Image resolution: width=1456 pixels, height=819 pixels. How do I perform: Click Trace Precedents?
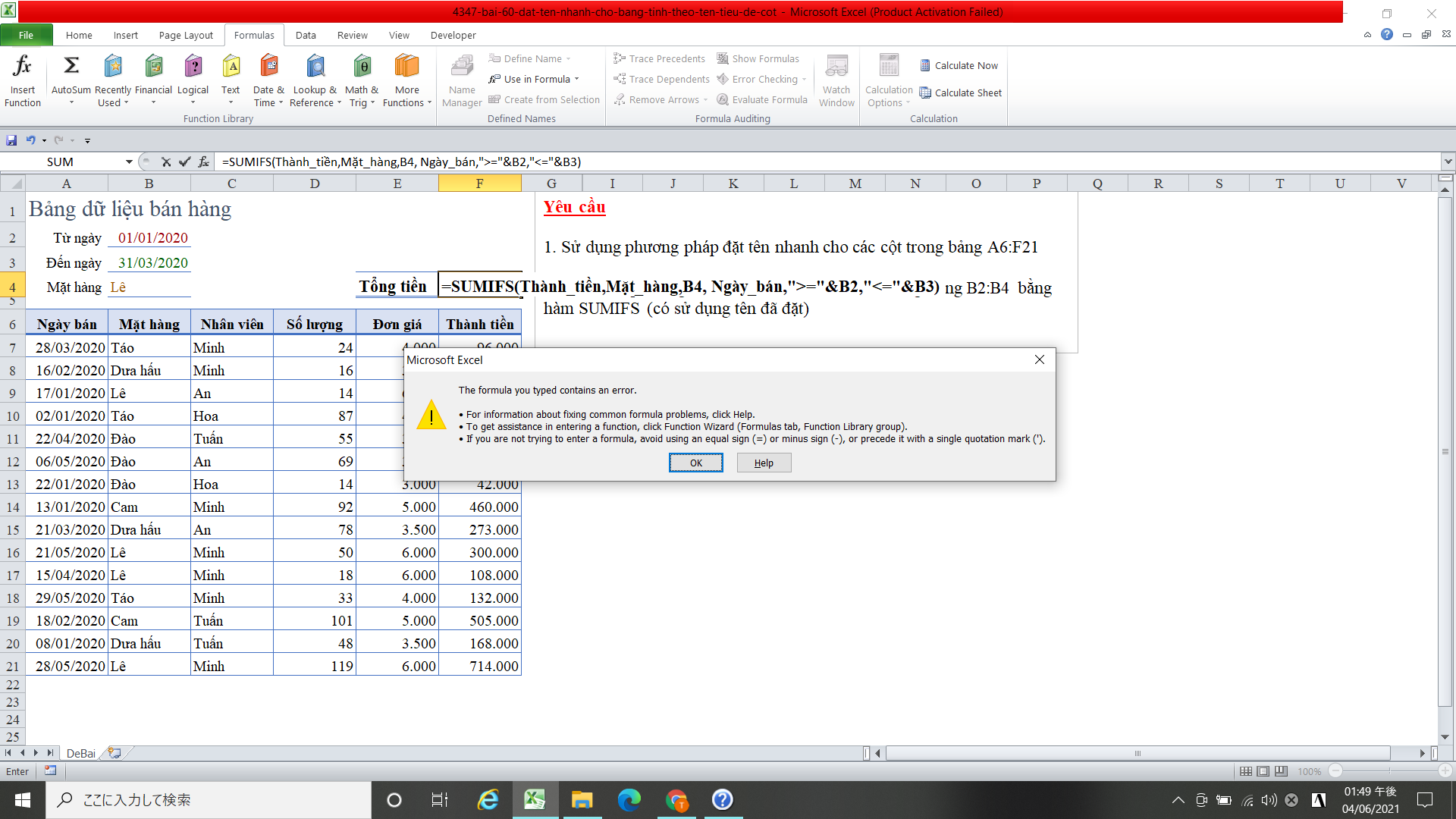[659, 58]
